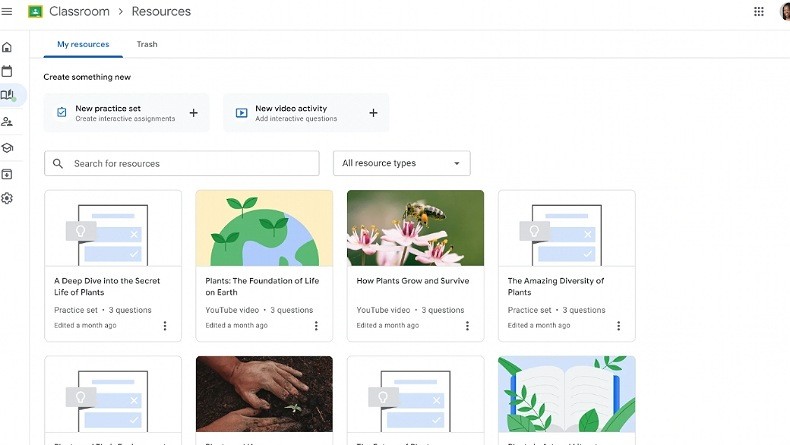Click the Classroom link in breadcrumb
The height and width of the screenshot is (445, 790).
(x=79, y=12)
